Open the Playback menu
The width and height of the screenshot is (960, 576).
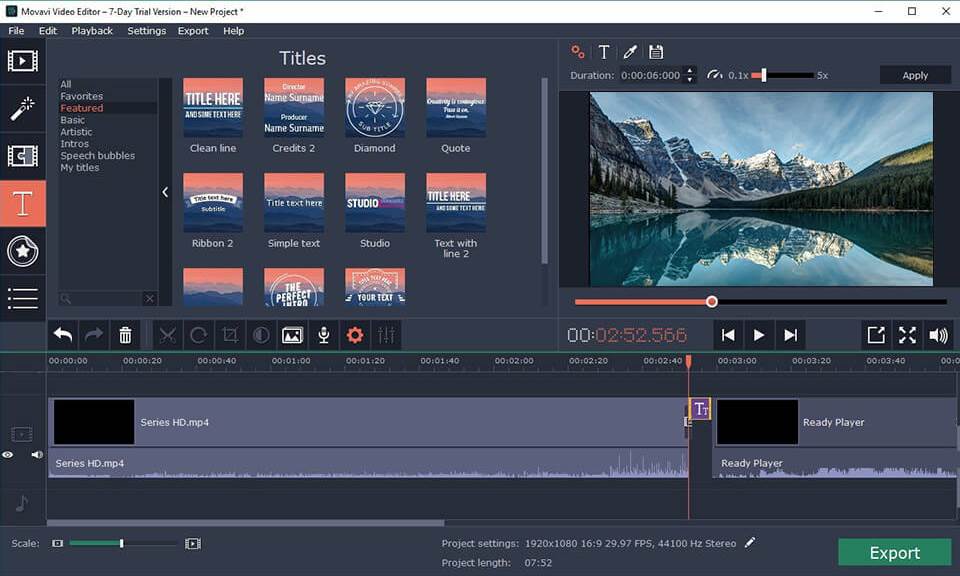point(92,31)
